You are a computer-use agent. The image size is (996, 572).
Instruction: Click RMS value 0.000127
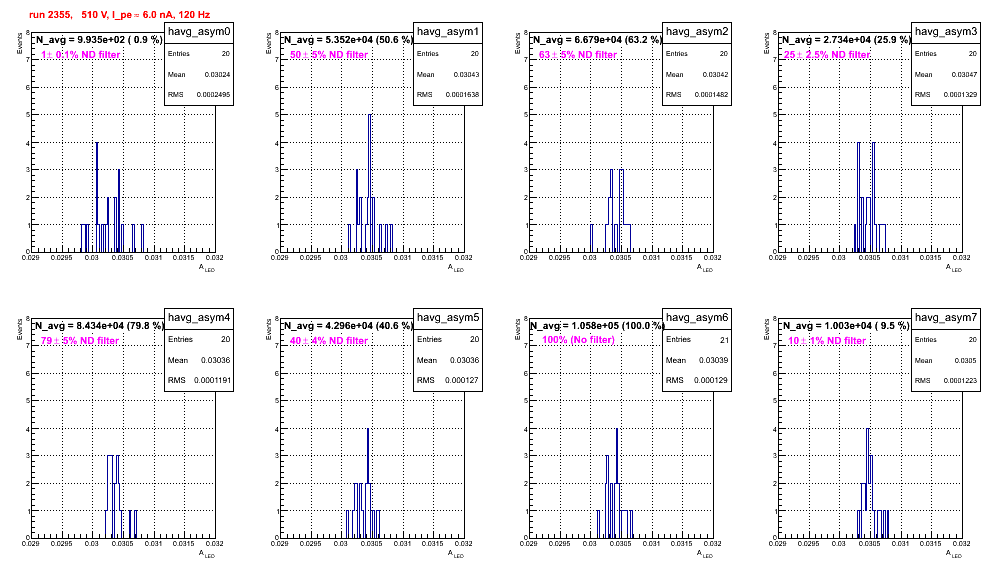[x=464, y=381]
